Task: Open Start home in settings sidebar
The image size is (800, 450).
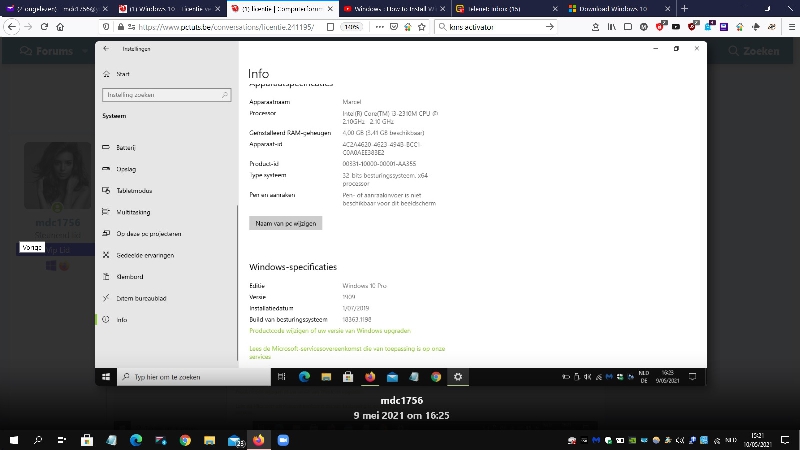Action: click(122, 74)
